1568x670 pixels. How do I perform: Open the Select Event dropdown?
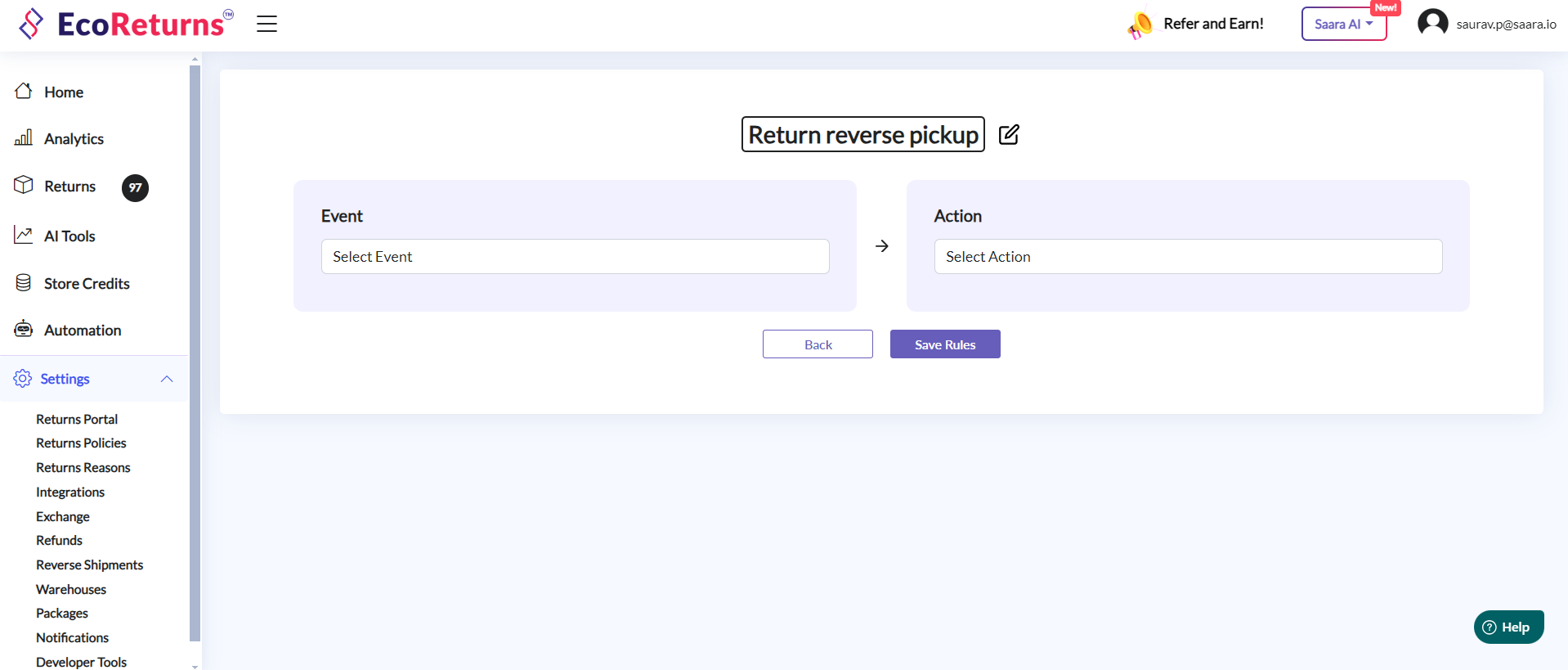(x=575, y=257)
